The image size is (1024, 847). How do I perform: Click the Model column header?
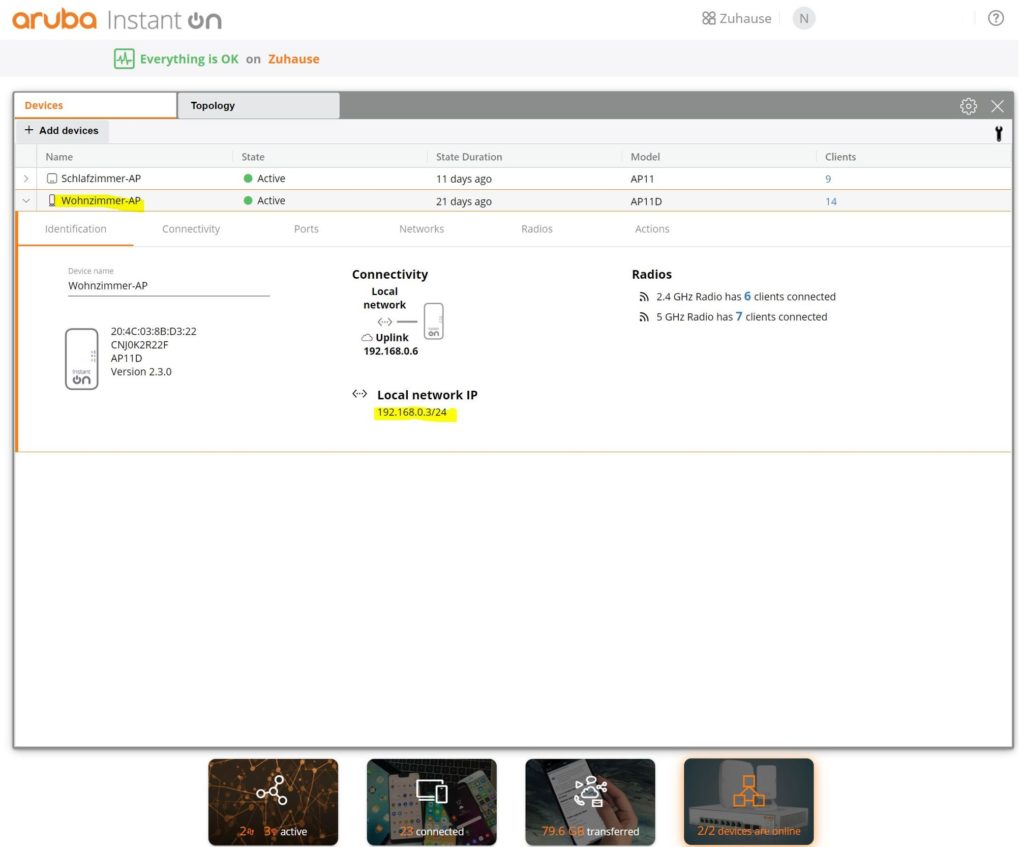point(645,157)
